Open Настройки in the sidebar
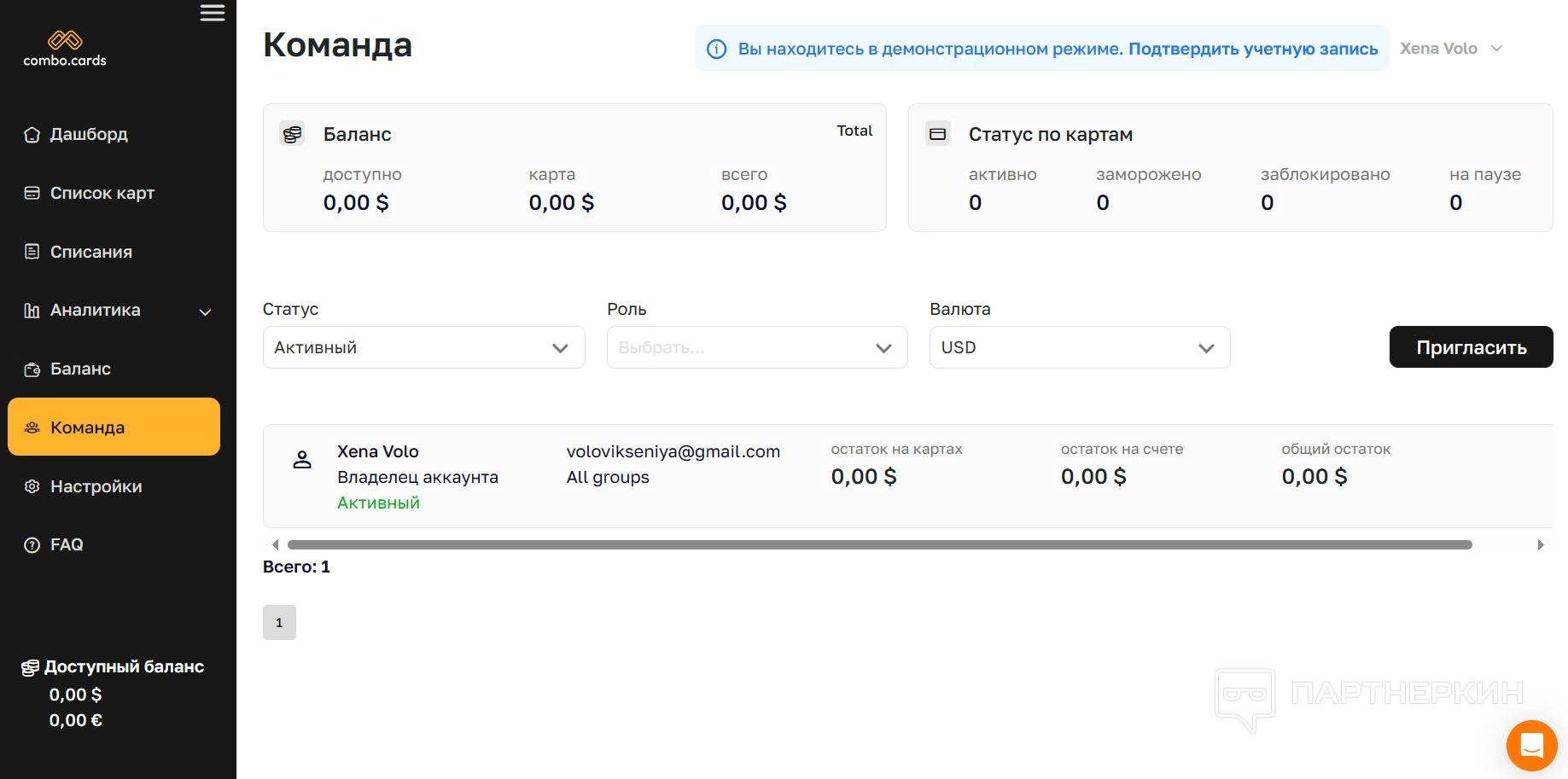This screenshot has width=1568, height=779. click(x=96, y=486)
